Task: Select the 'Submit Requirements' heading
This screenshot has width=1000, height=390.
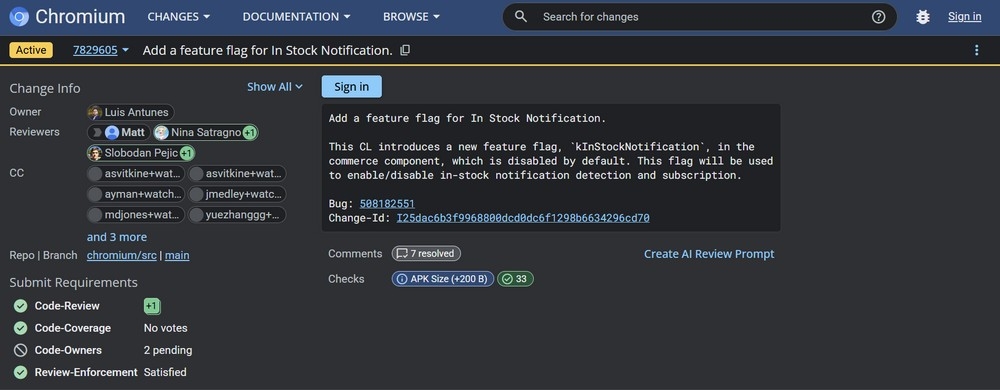Action: coord(73,282)
